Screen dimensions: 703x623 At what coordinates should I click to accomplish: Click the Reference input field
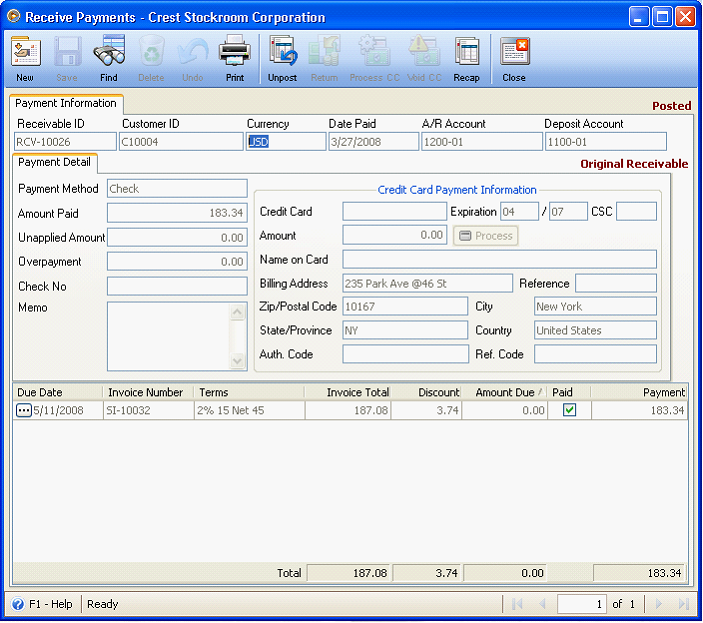[x=616, y=283]
